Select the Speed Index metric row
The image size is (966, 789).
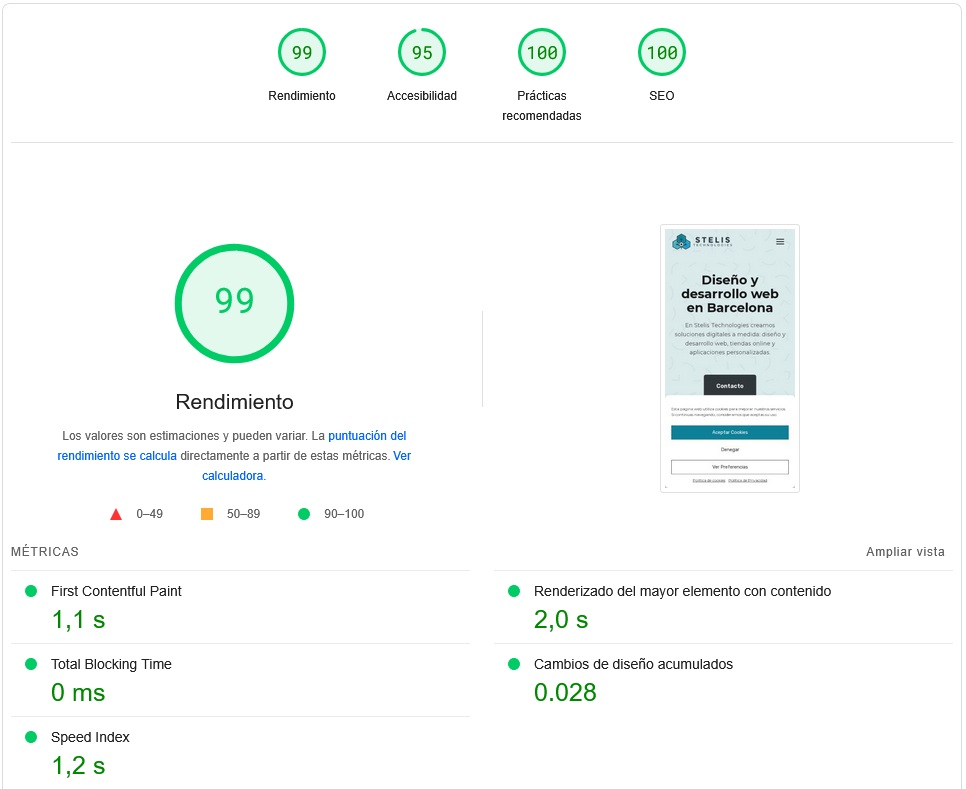pyautogui.click(x=90, y=737)
